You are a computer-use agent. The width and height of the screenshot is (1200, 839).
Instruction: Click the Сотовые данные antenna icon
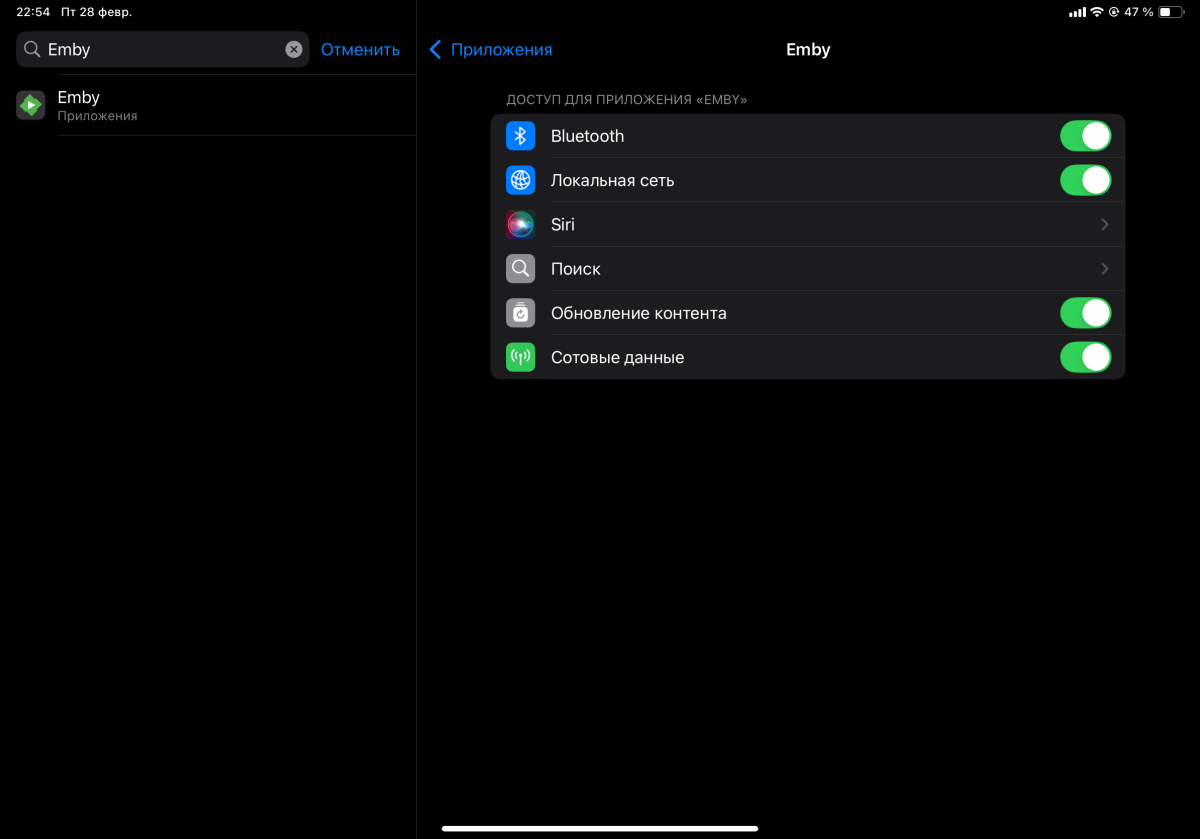(520, 357)
